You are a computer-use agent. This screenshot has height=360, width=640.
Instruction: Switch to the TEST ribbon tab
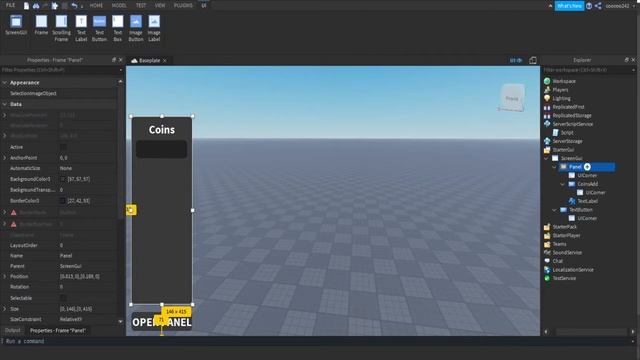point(141,5)
